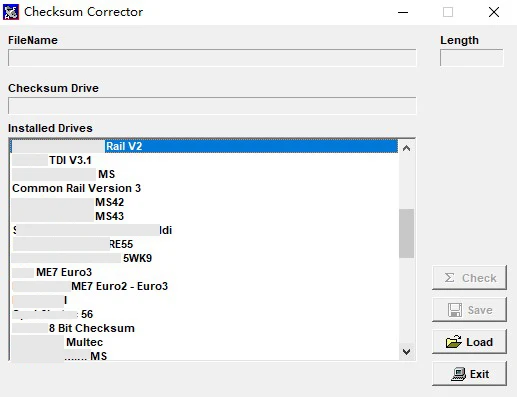Select the RE55 drive entry
Viewport: 517px width, 397px height.
[x=204, y=244]
